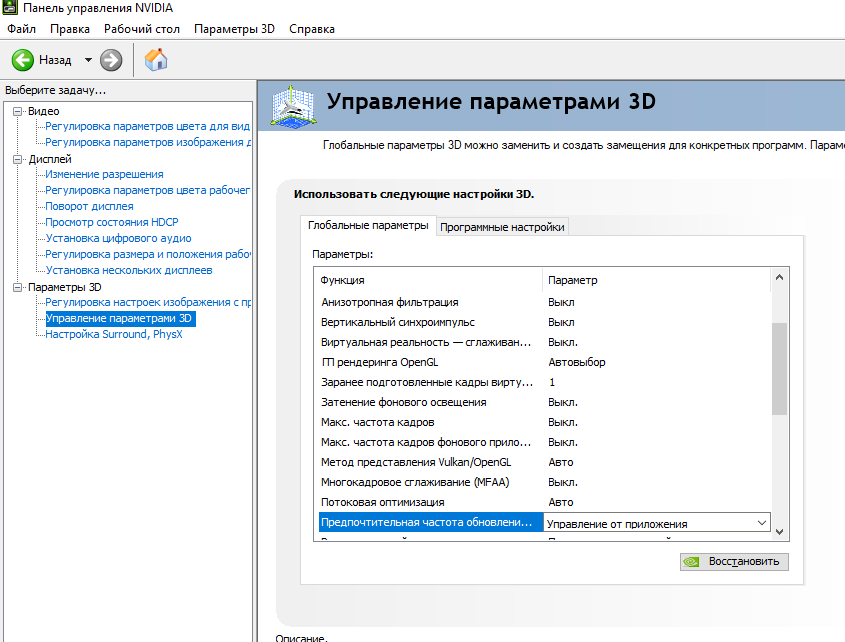Screen dimensions: 845x642
Task: Click the Видео tree label
Action: click(x=44, y=111)
